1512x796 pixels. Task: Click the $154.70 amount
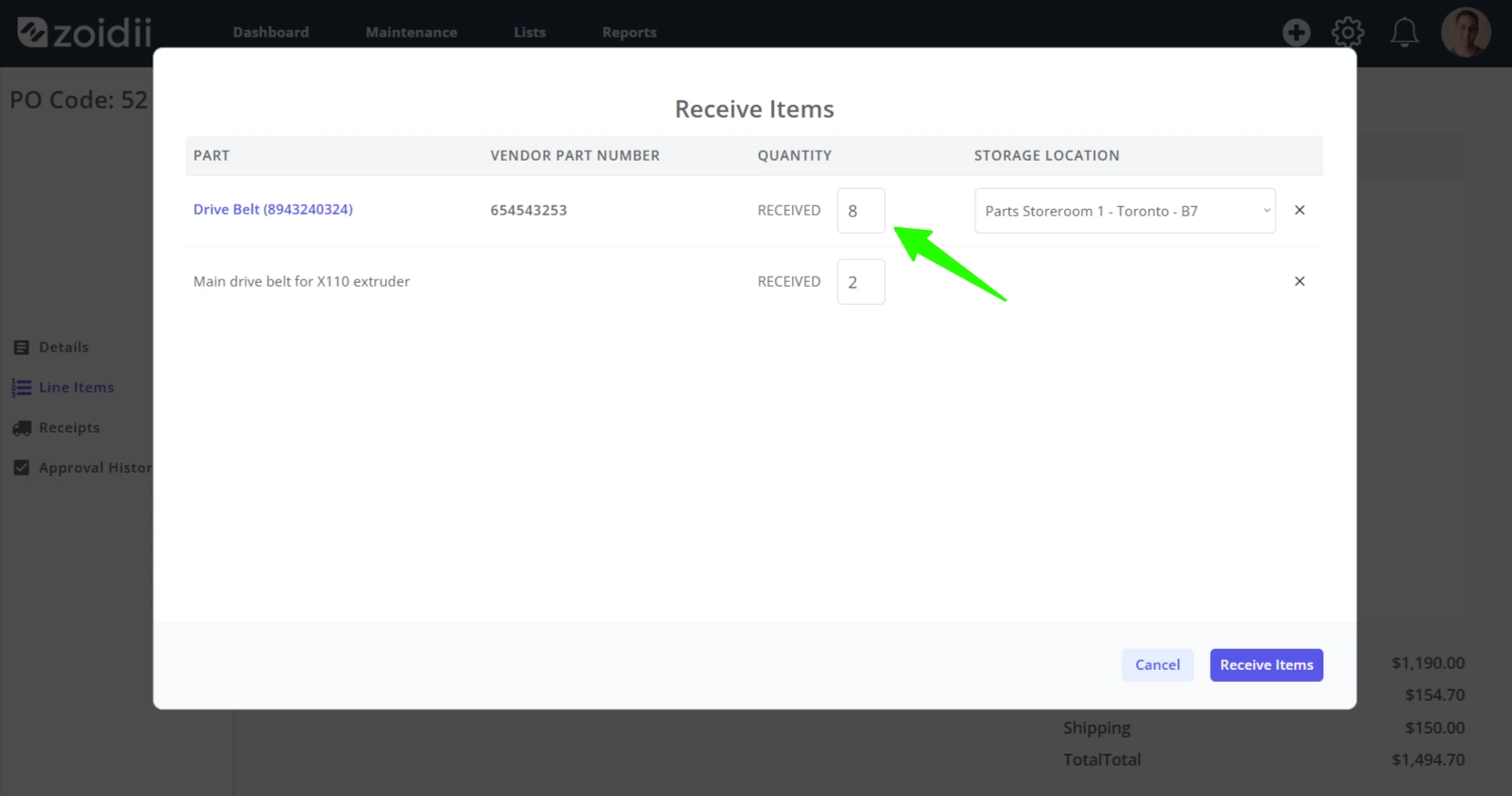(x=1434, y=695)
